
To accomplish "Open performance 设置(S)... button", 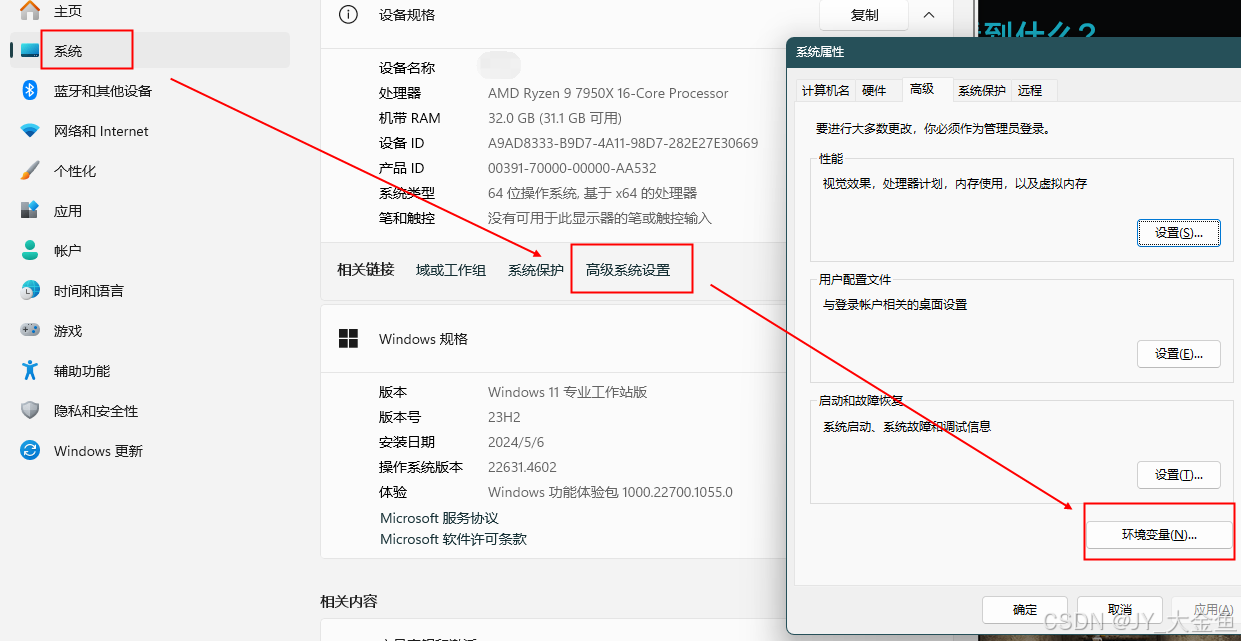I will click(1179, 233).
